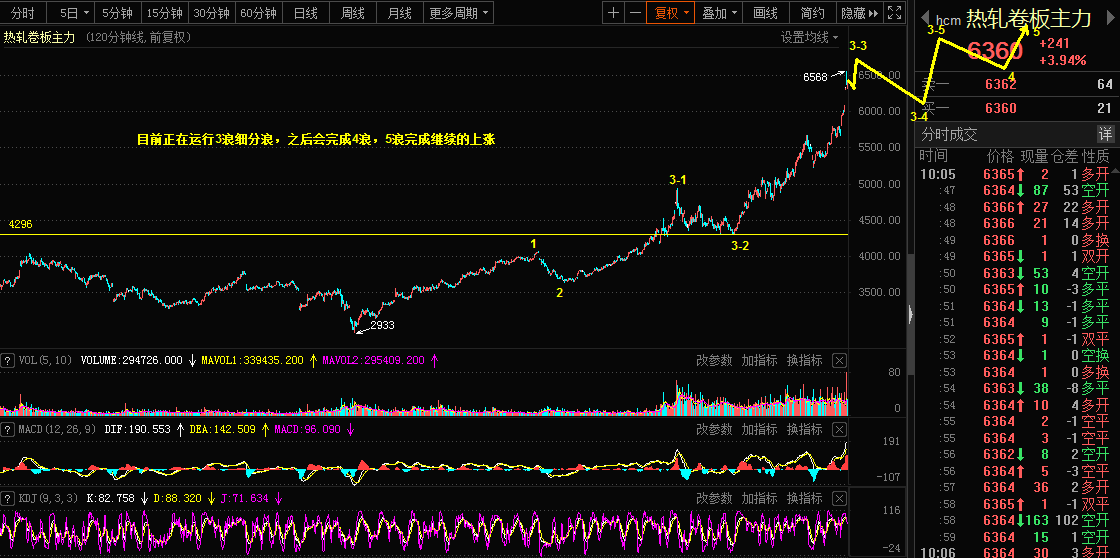This screenshot has width=1120, height=558.
Task: Switch to 月线 monthly chart
Action: [x=400, y=12]
